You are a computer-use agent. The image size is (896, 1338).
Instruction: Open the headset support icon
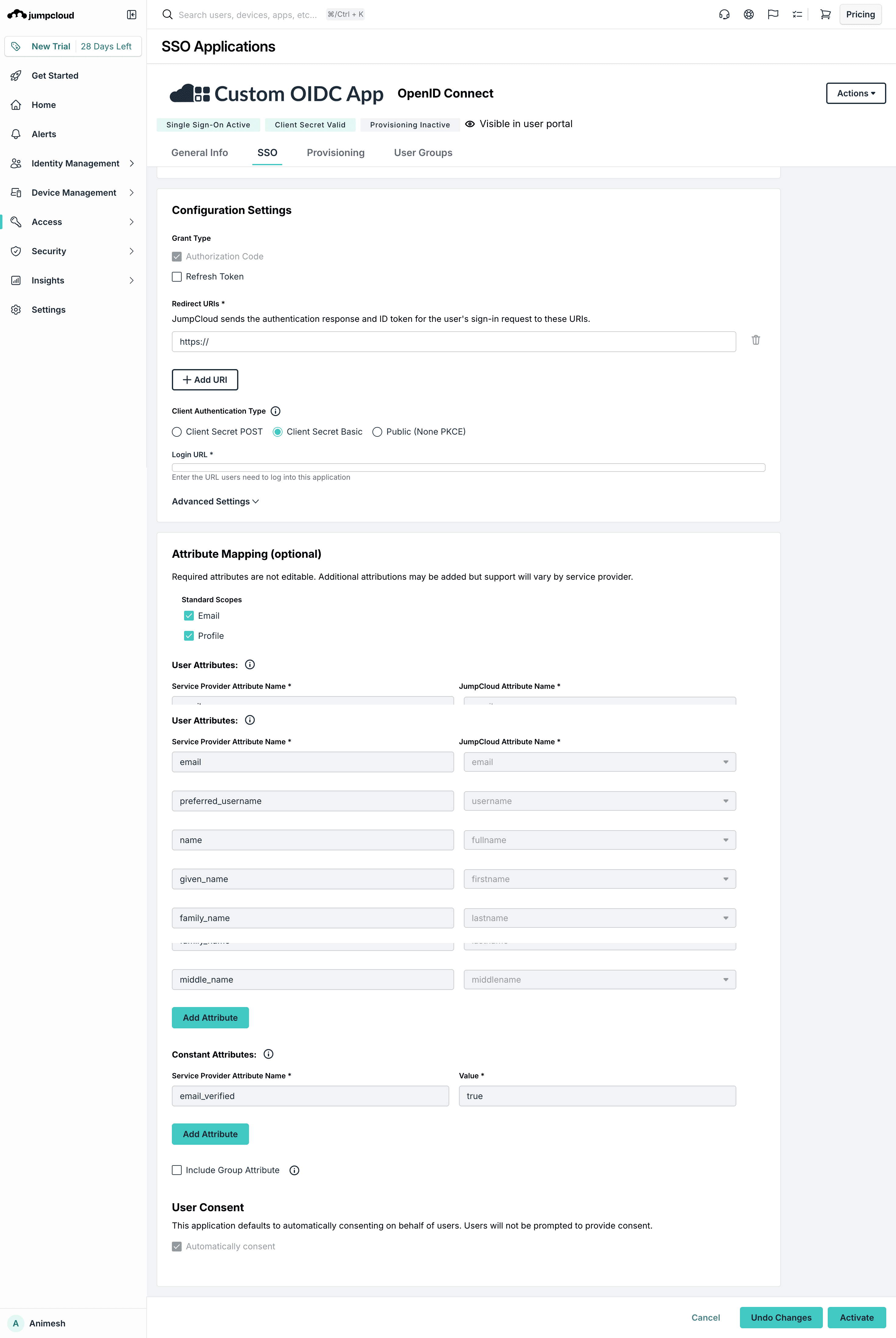tap(724, 15)
